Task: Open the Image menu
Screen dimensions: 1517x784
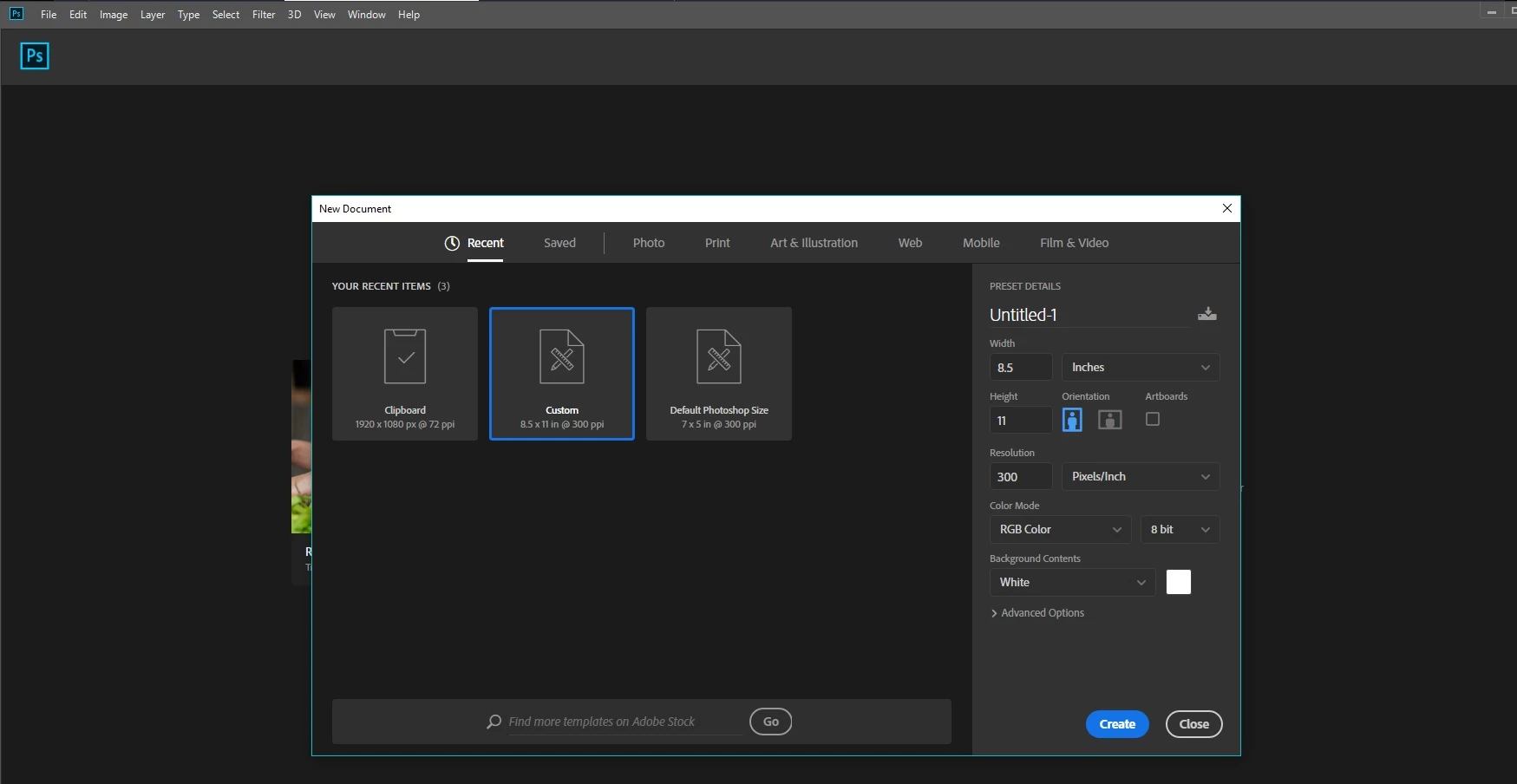Action: 114,15
